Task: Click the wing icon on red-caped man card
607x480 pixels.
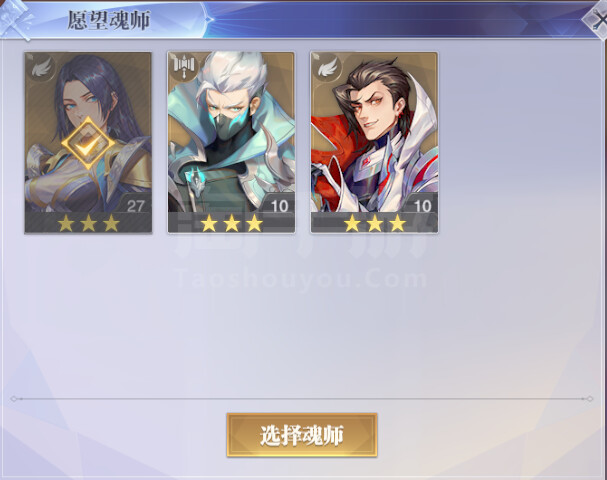Action: click(328, 67)
